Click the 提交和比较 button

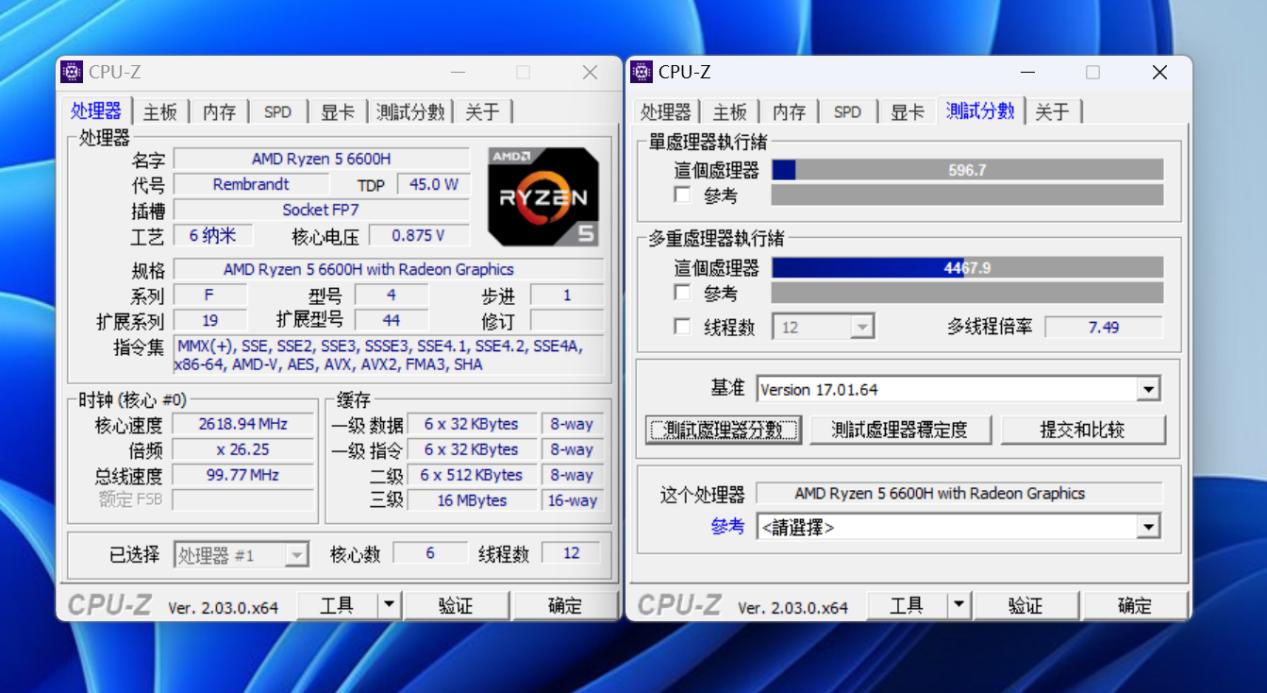tap(1084, 429)
